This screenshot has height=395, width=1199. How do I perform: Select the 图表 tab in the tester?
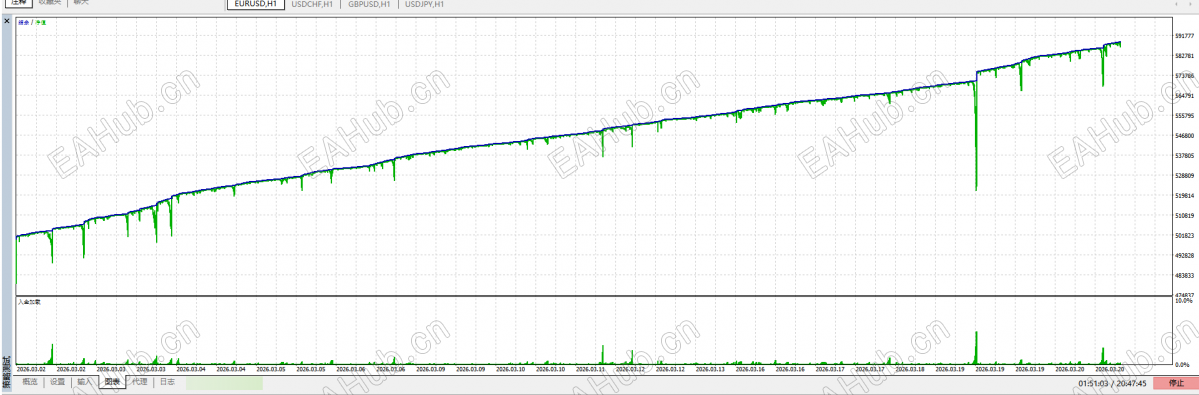112,381
